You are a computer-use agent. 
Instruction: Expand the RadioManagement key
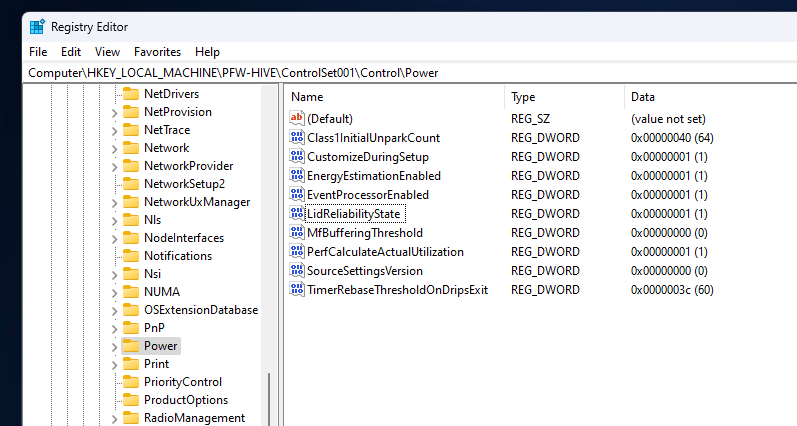[114, 419]
